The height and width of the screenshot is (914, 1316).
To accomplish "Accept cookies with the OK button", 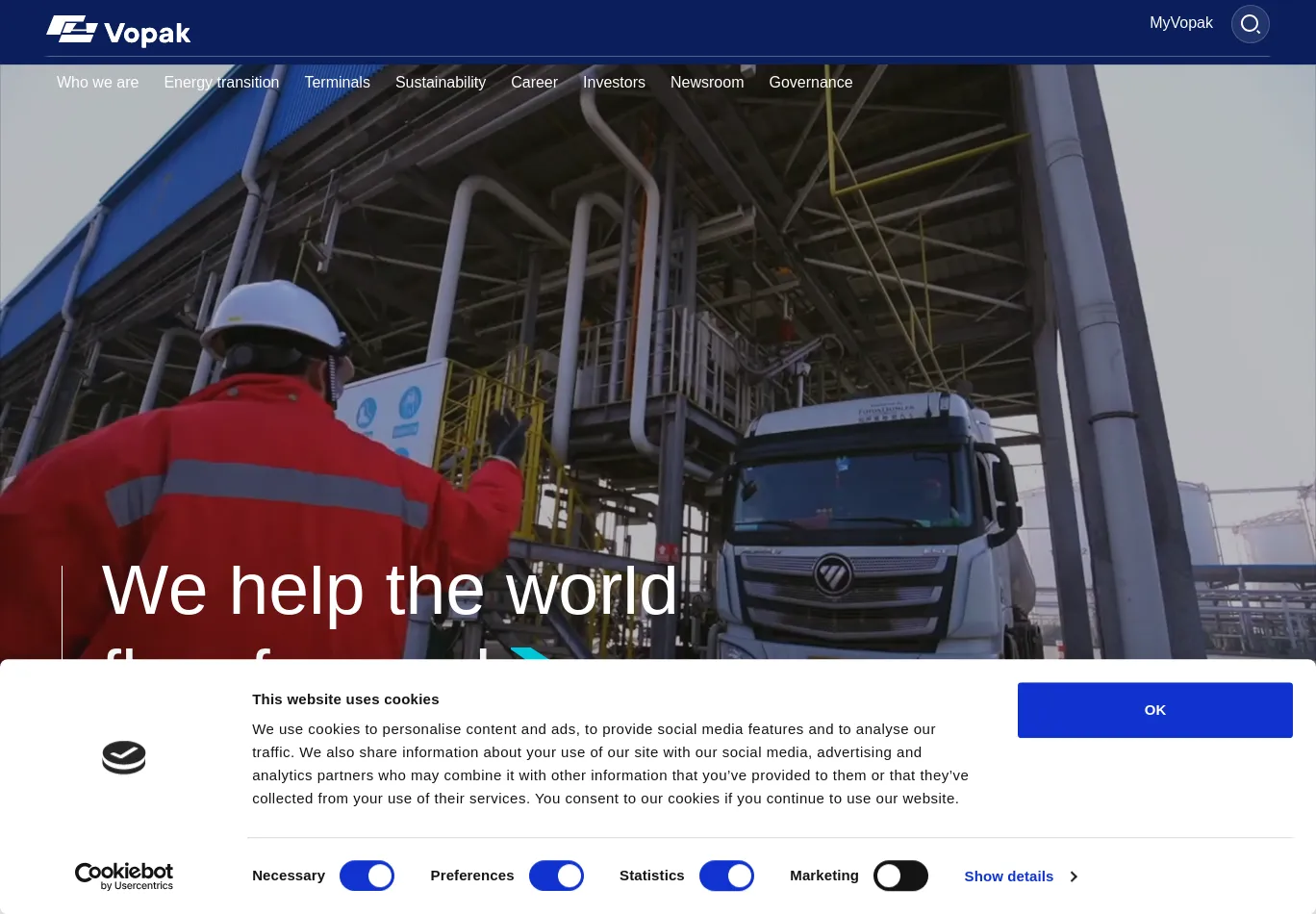I will pos(1155,710).
